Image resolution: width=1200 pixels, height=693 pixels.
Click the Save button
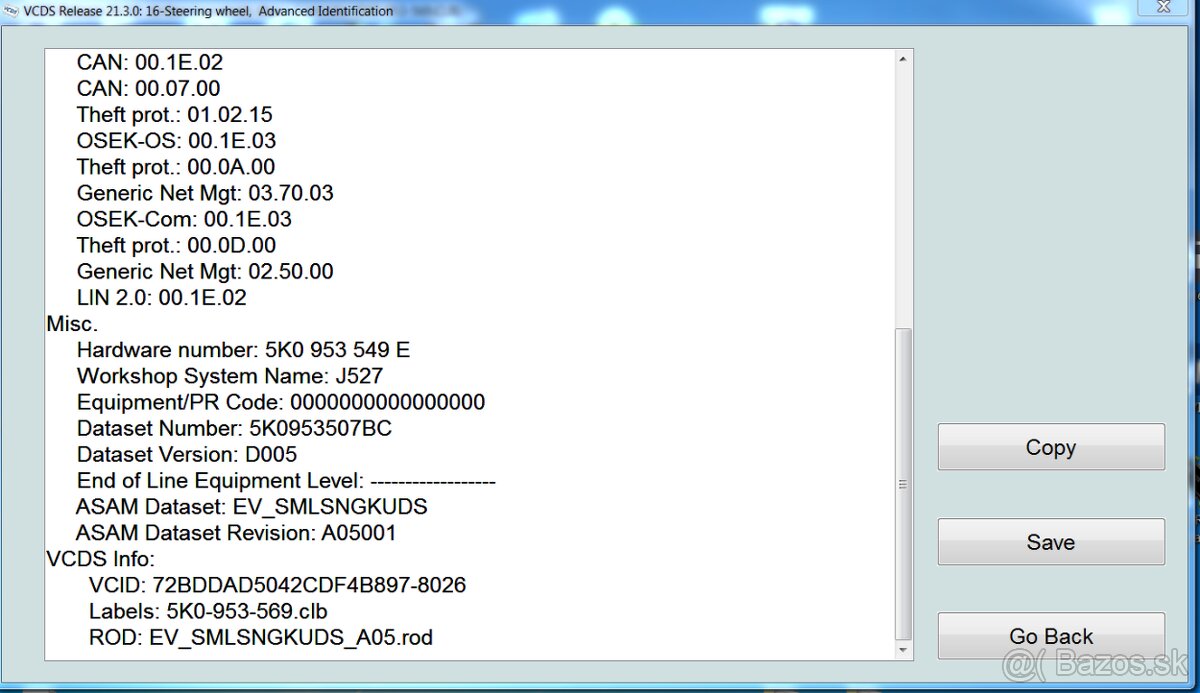(1051, 542)
